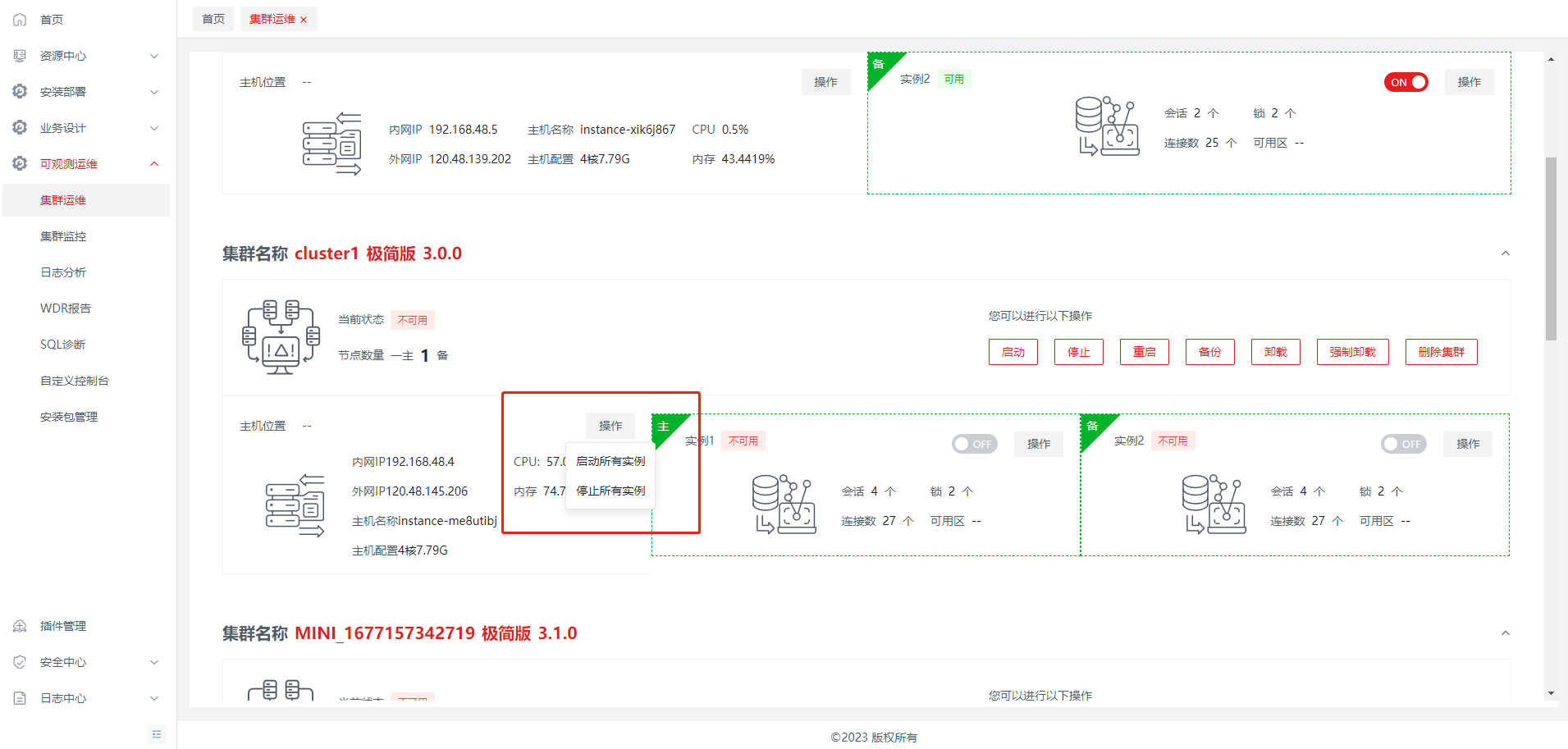
Task: Expand the 资源中心 sidebar menu
Action: [154, 56]
